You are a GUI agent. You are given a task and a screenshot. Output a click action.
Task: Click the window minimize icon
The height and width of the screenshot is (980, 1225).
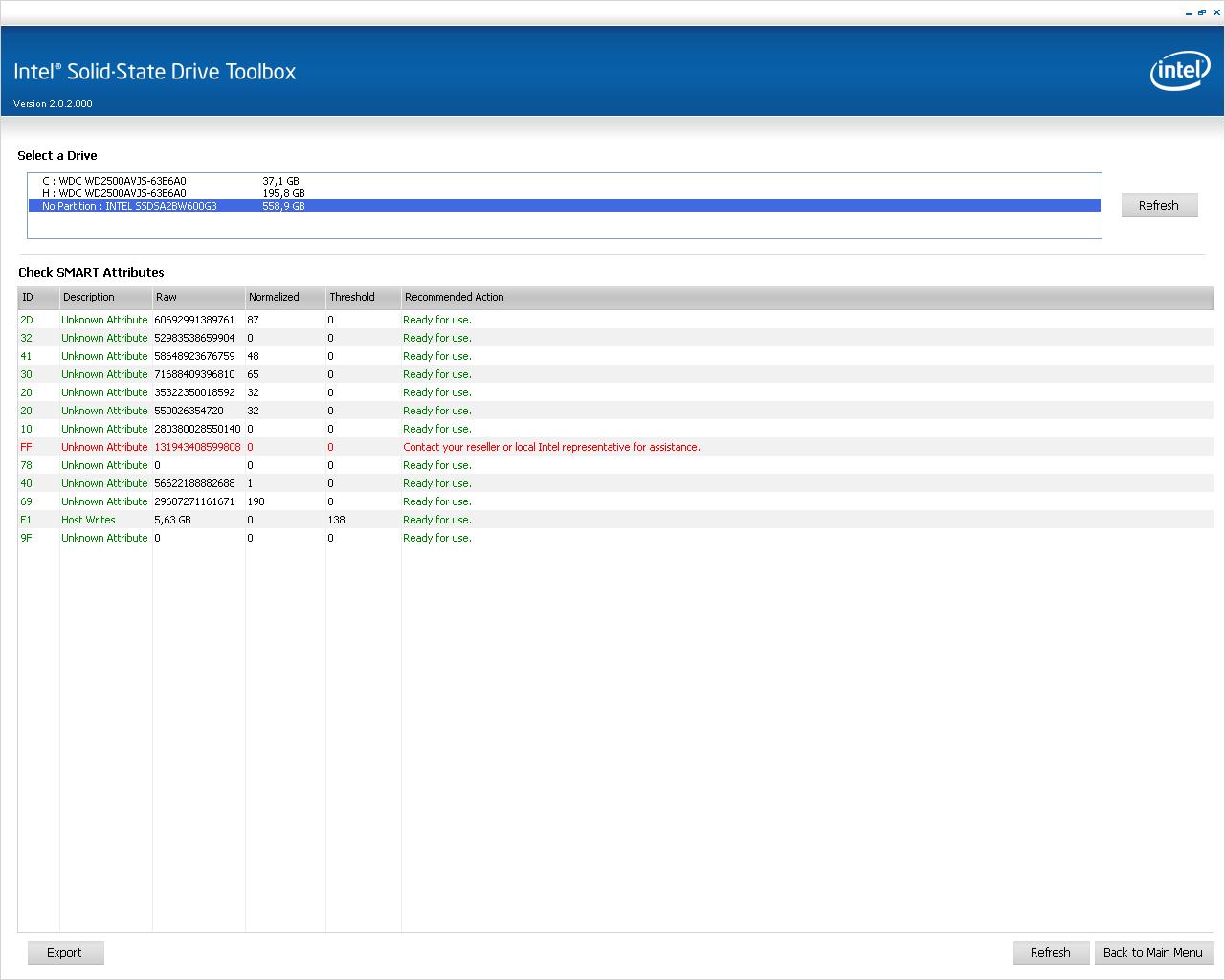click(x=1189, y=12)
